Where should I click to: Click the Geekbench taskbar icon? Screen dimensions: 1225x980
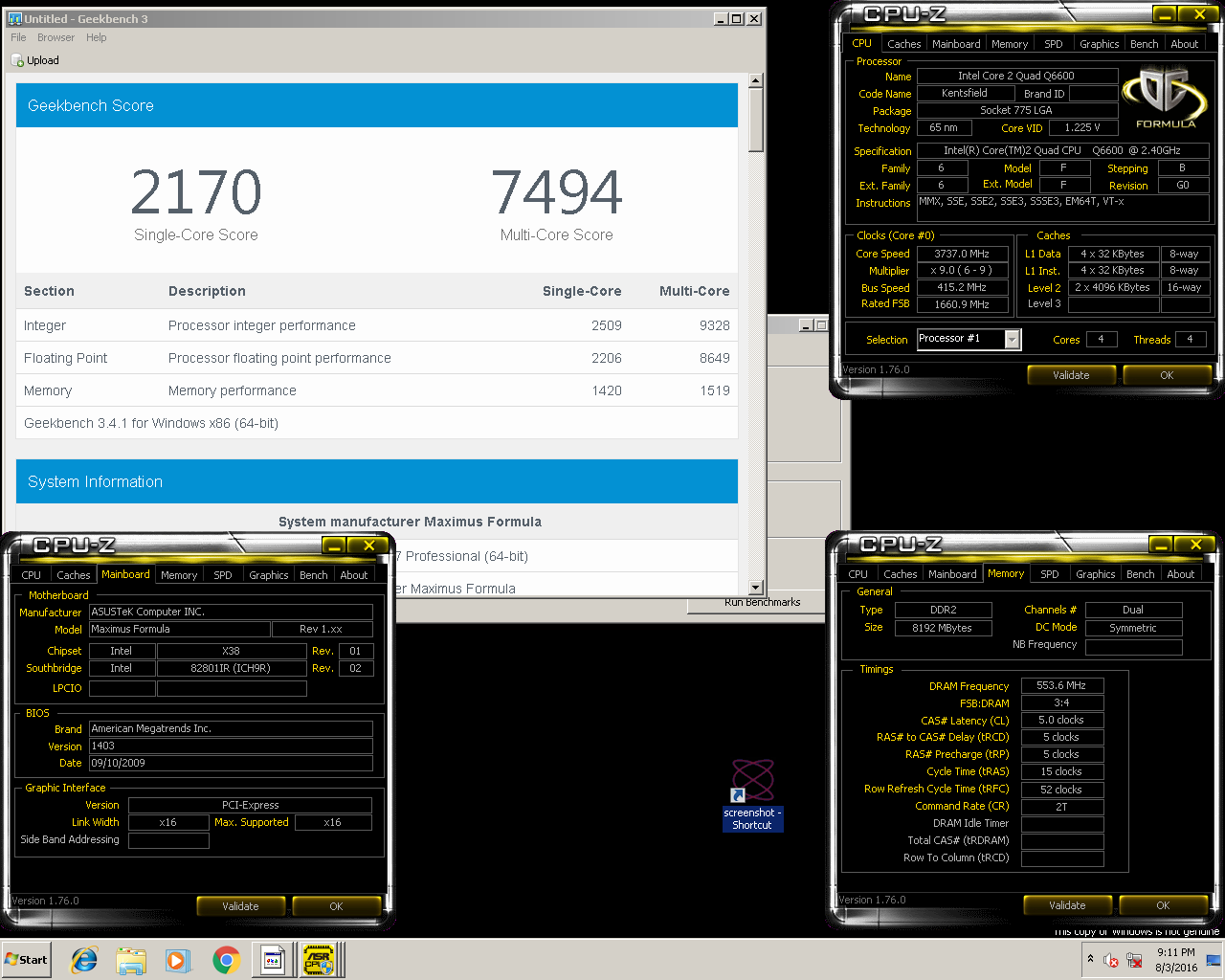coord(273,960)
